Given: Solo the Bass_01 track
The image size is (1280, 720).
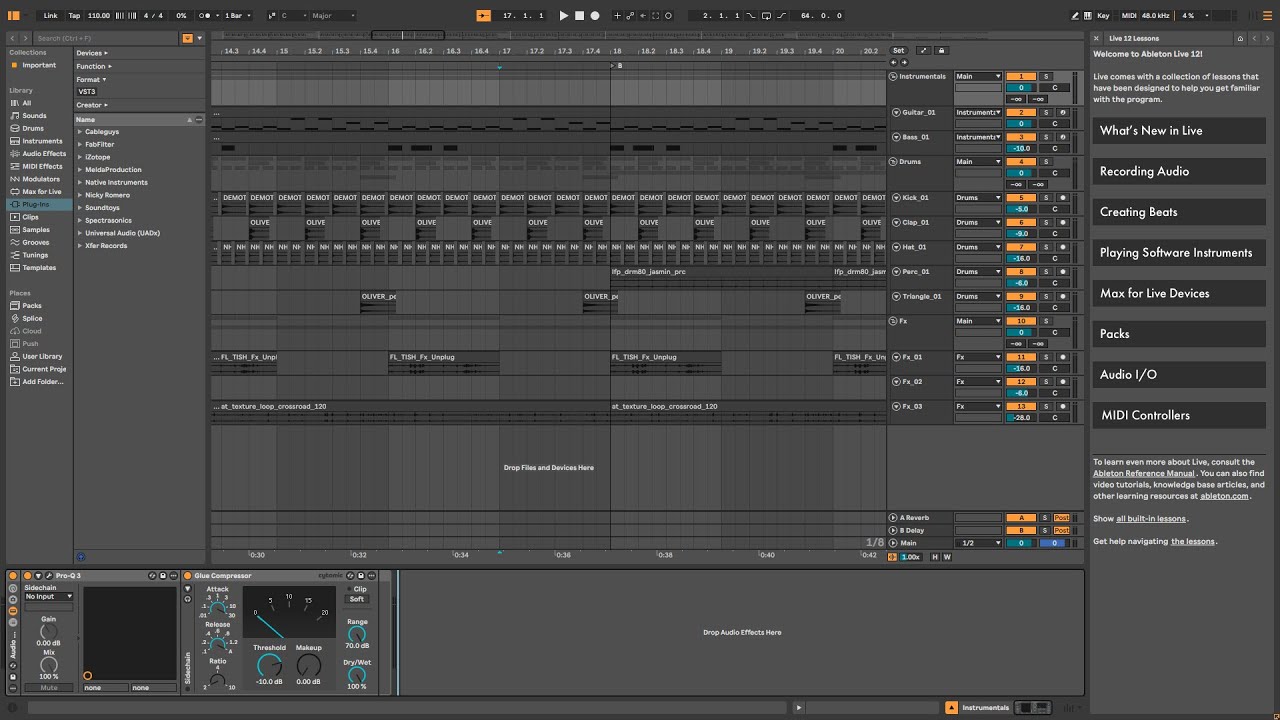Looking at the screenshot, I should [x=1046, y=137].
